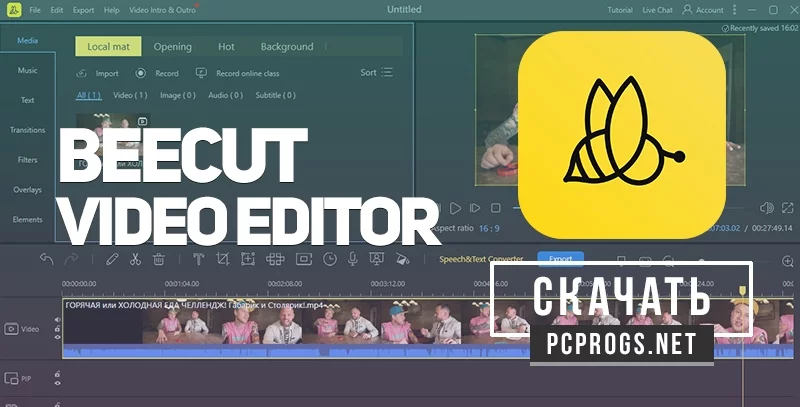Mute the Video track audio
The width and height of the screenshot is (800, 407).
(58, 320)
